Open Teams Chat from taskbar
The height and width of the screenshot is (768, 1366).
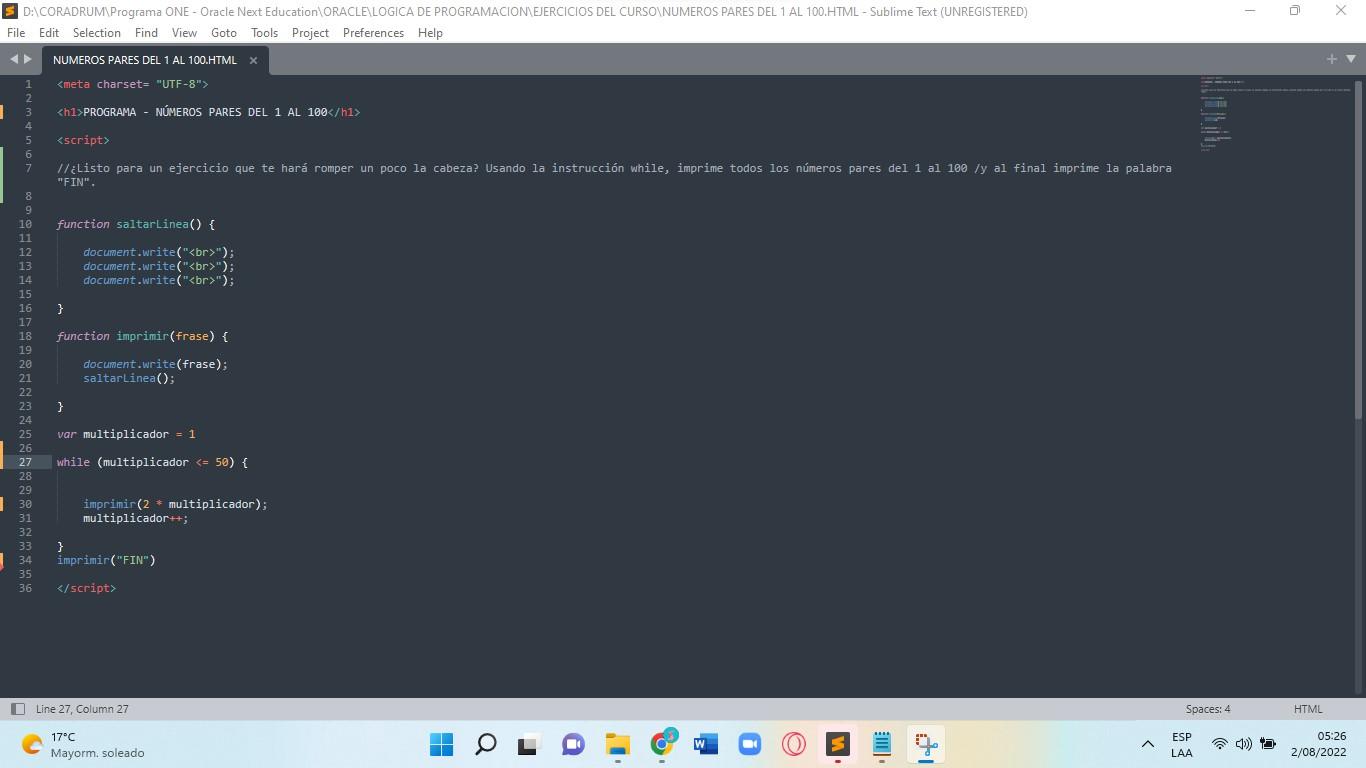[573, 744]
